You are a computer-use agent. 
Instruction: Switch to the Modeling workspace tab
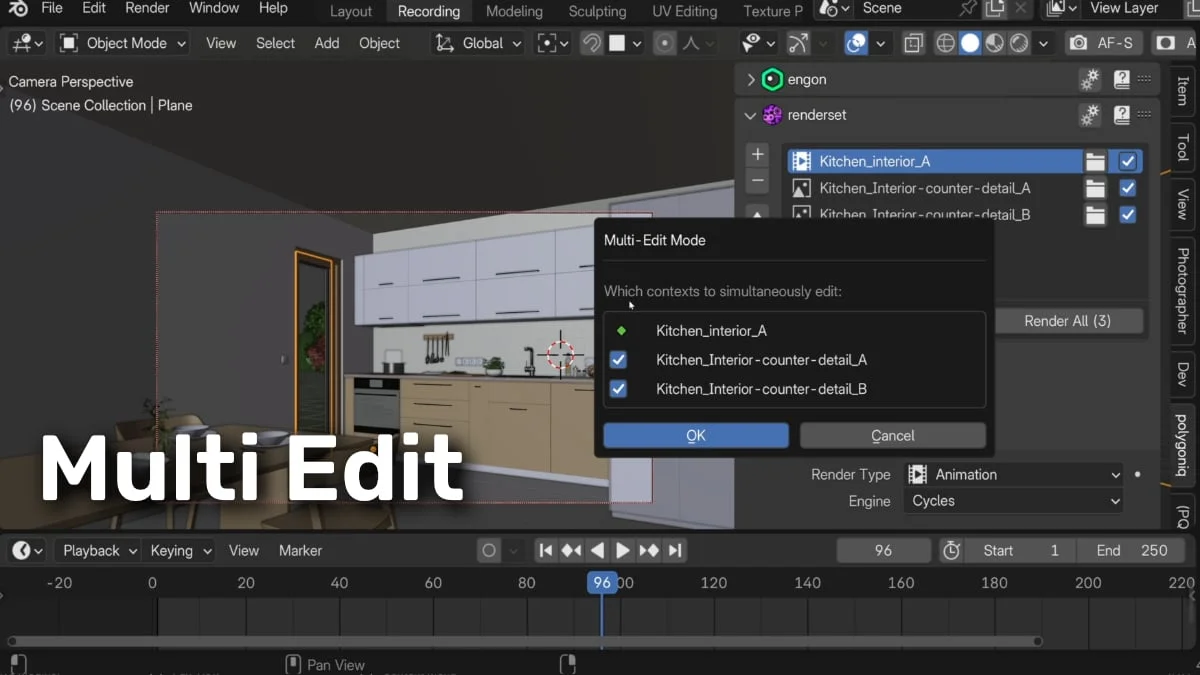[x=514, y=11]
